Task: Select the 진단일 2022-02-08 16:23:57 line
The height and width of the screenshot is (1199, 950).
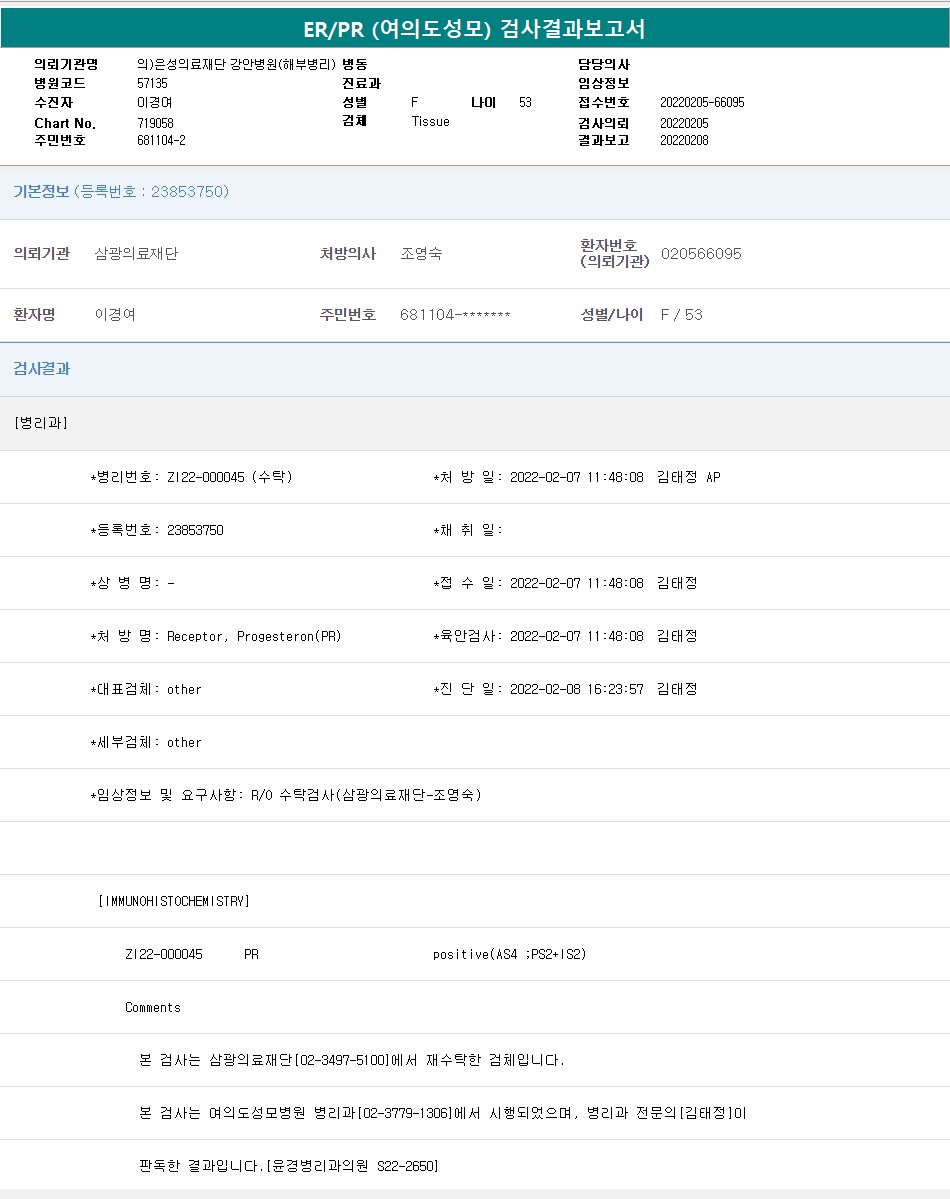Action: (x=565, y=689)
